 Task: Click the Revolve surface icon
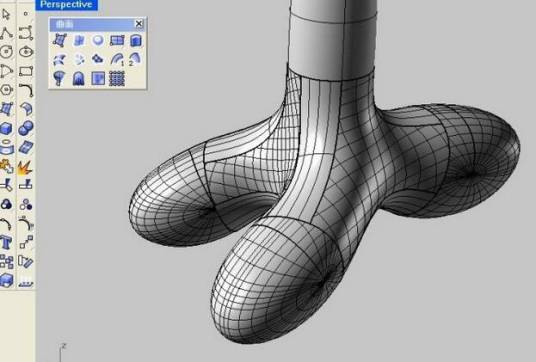(x=60, y=79)
